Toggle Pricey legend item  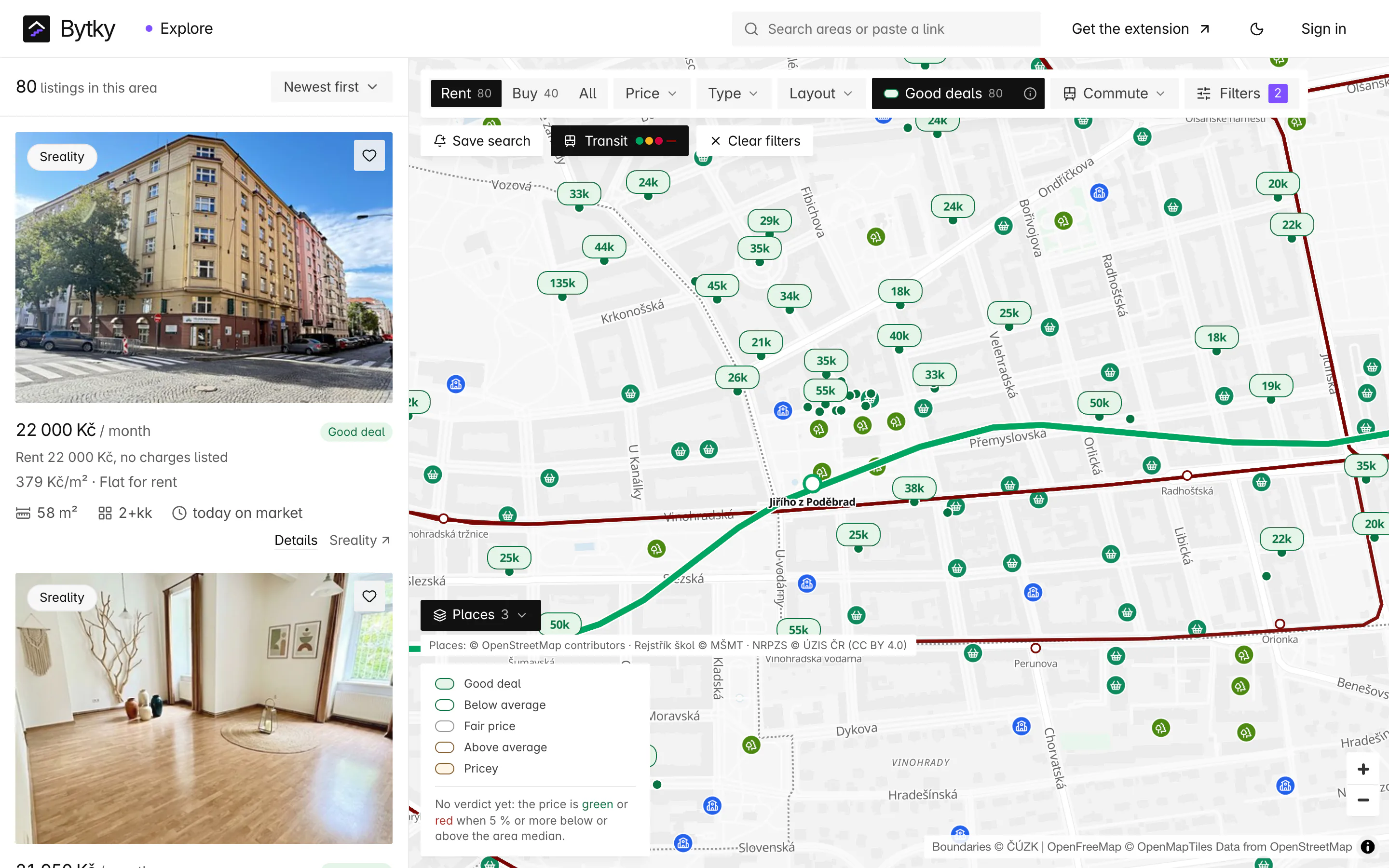pos(467,769)
